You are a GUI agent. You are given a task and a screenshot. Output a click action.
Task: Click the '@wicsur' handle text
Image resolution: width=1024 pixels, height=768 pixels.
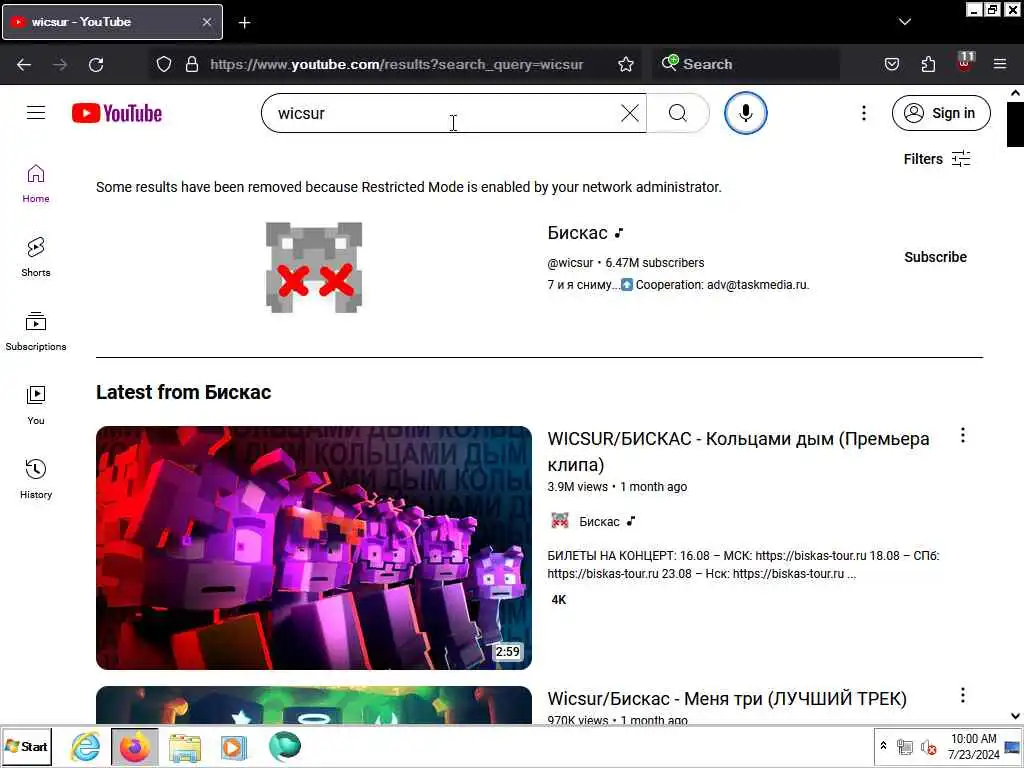(570, 263)
